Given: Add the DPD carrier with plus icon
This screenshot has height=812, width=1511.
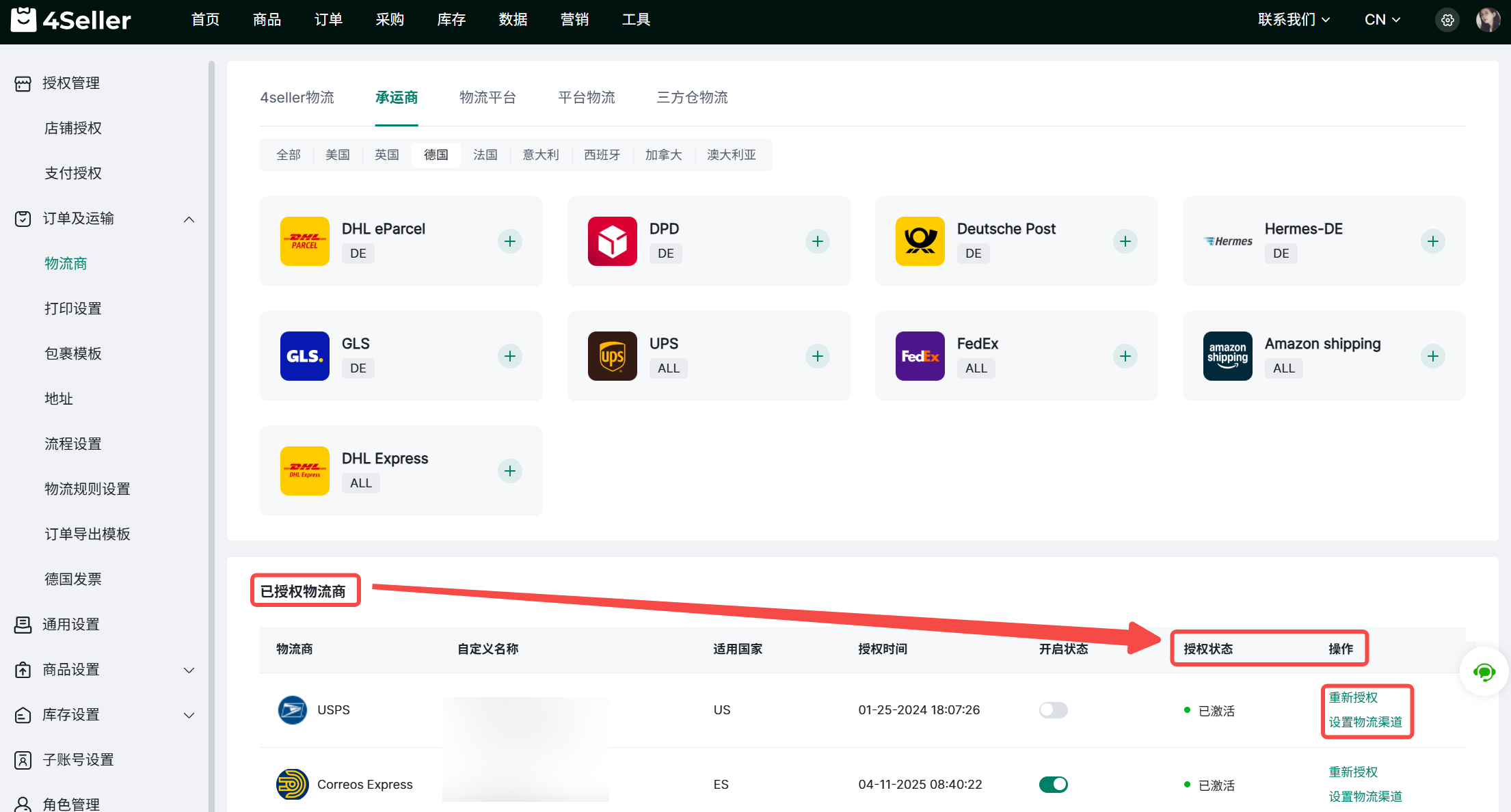Looking at the screenshot, I should point(817,241).
